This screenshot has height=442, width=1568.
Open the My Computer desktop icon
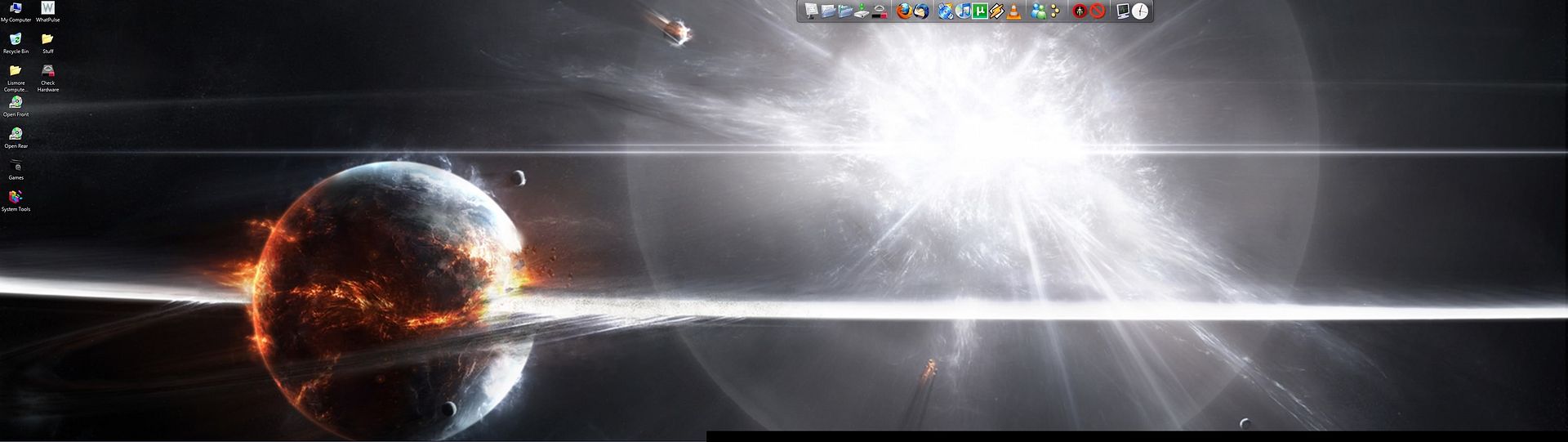[16, 11]
